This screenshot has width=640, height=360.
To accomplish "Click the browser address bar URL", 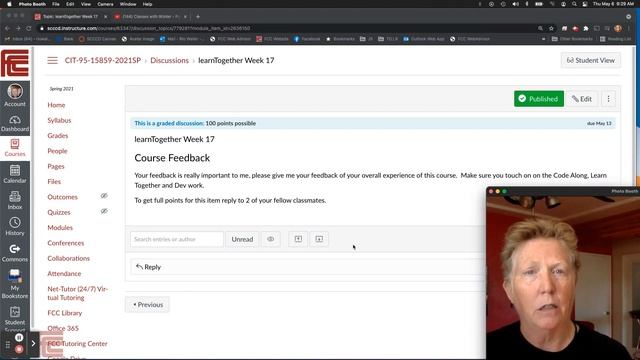I will tap(149, 28).
